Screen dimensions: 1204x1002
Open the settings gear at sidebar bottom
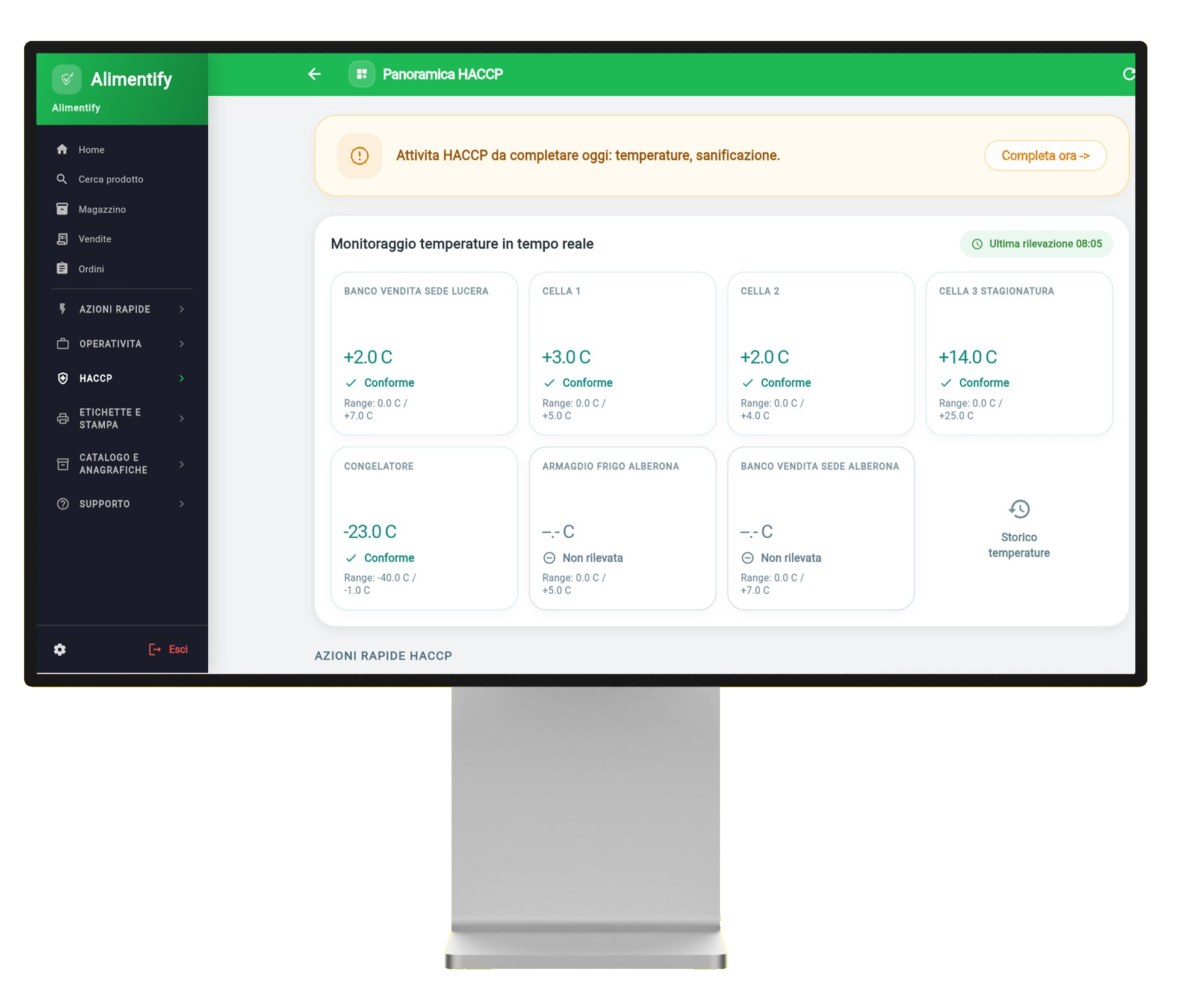coord(59,650)
